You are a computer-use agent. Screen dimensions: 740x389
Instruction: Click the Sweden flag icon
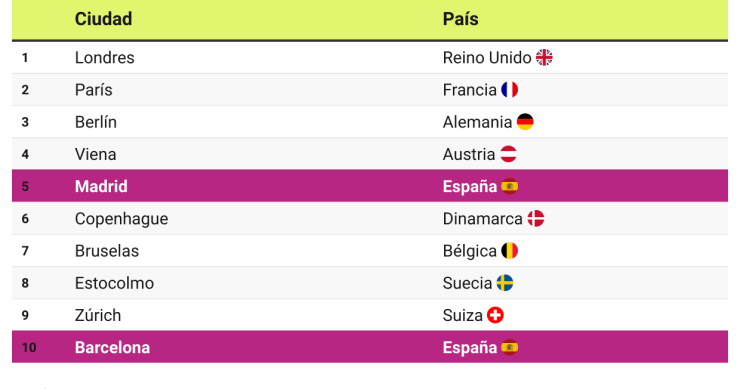click(x=505, y=283)
